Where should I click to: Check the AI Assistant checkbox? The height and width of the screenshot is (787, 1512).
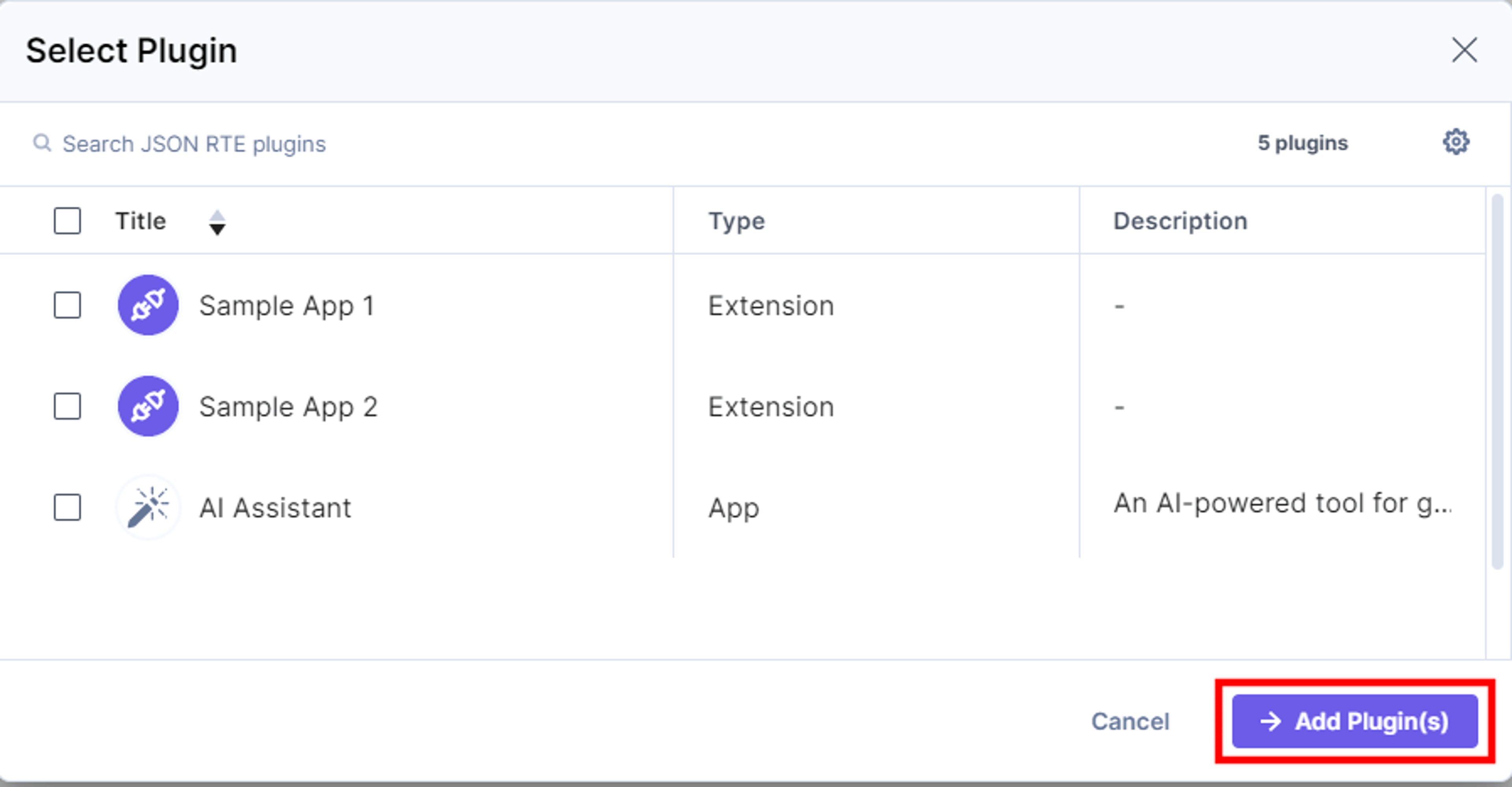tap(67, 507)
